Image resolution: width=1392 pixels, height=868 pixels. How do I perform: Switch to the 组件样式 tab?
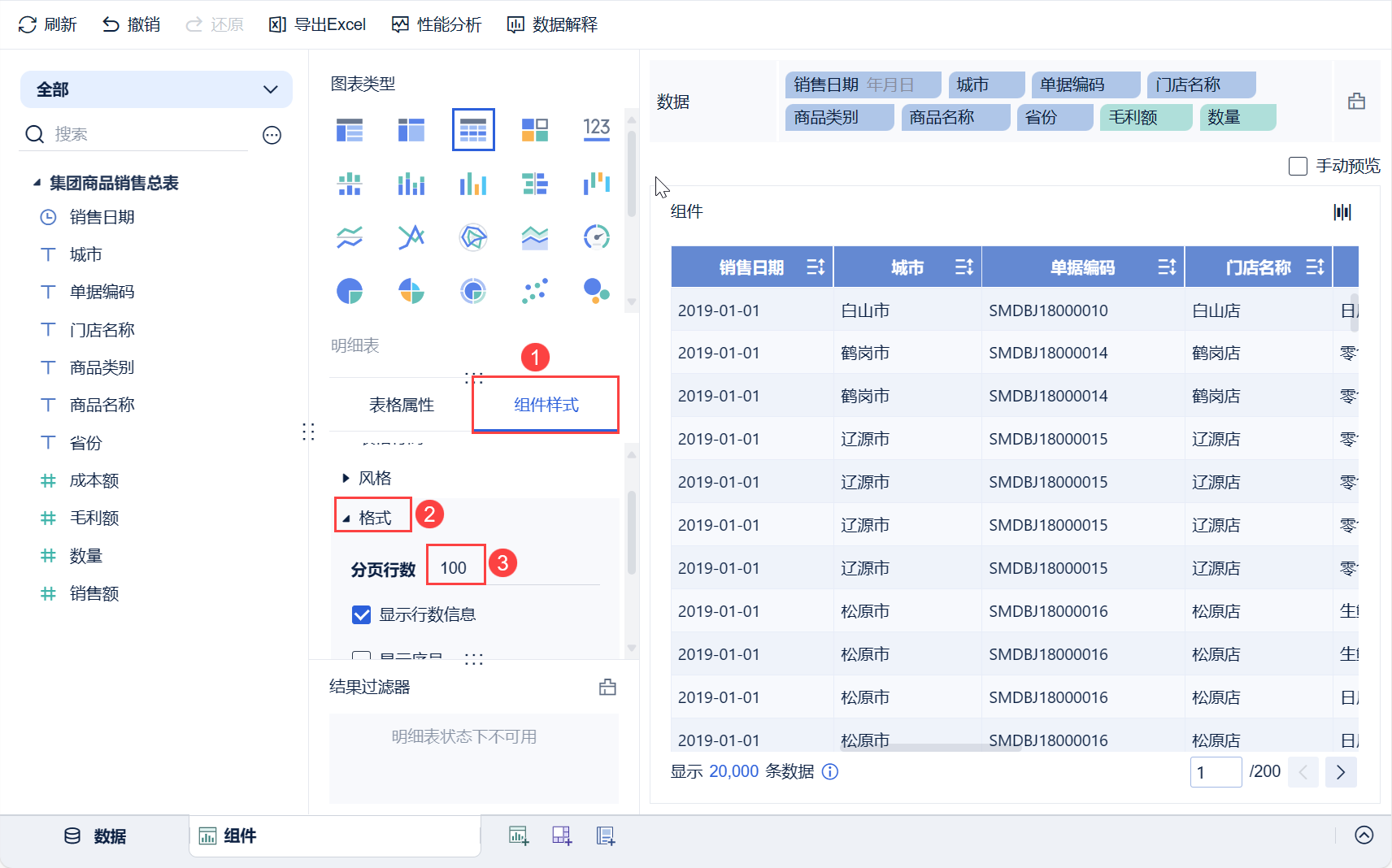546,405
